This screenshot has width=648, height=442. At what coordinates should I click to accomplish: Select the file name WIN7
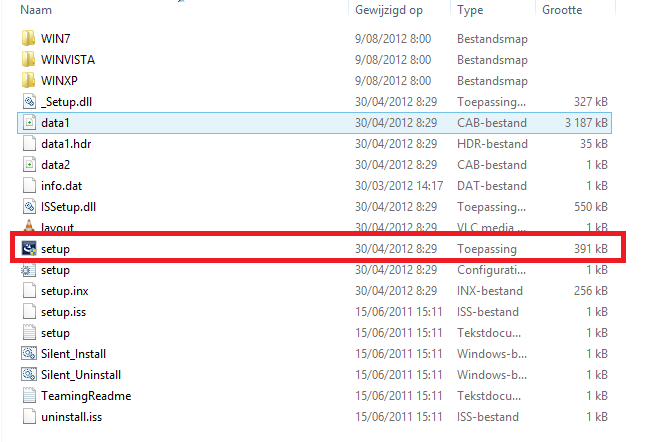click(x=55, y=39)
